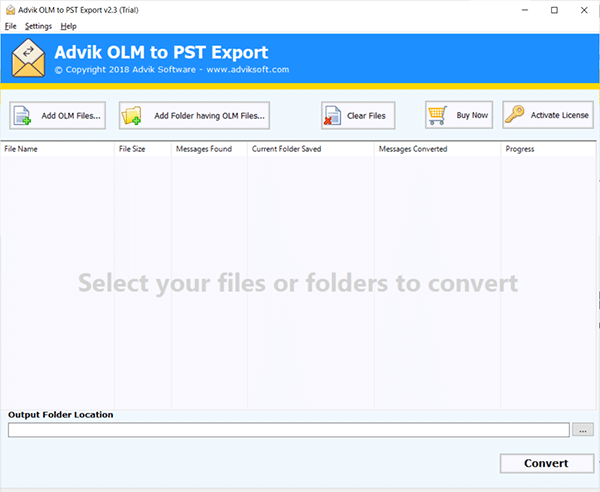This screenshot has width=600, height=492.
Task: Click the Messages Converted column header
Action: [437, 149]
